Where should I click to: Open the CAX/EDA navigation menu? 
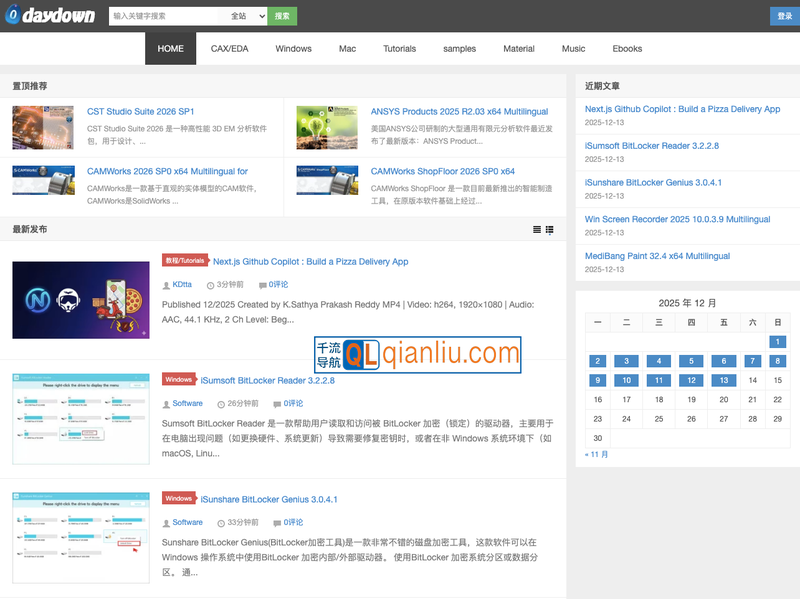click(x=229, y=49)
